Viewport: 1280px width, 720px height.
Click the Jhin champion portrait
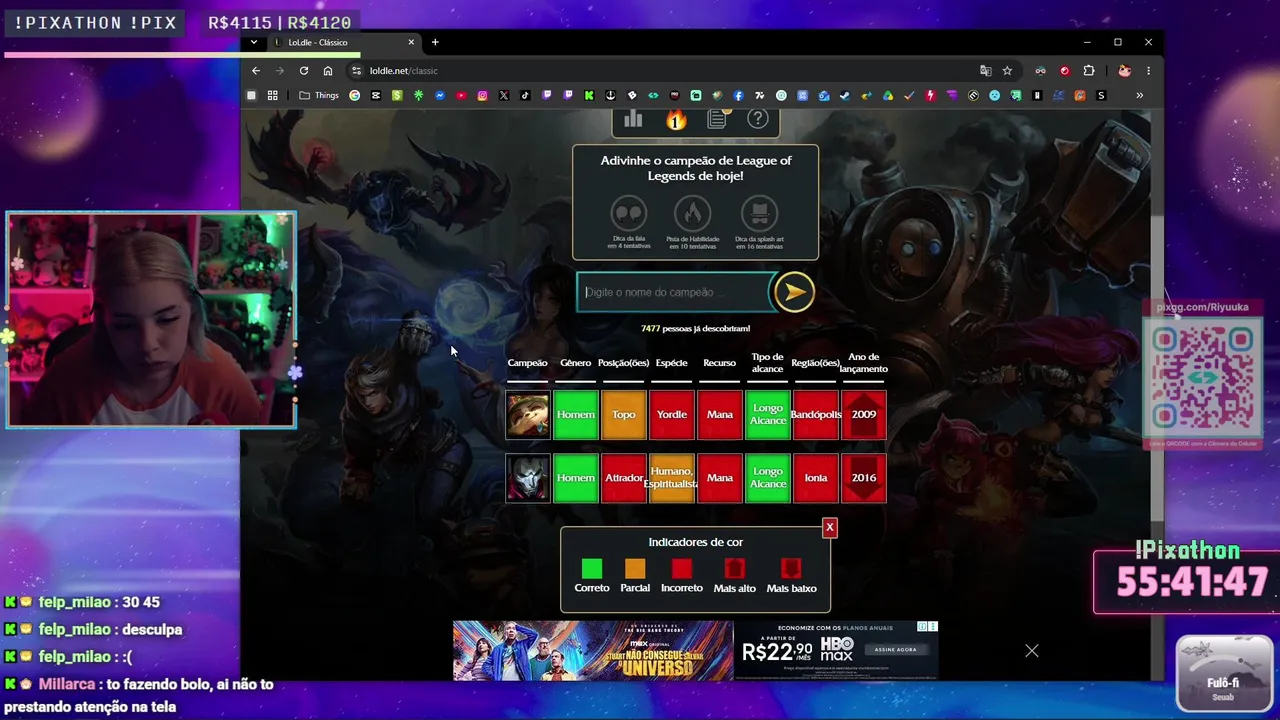tap(528, 478)
